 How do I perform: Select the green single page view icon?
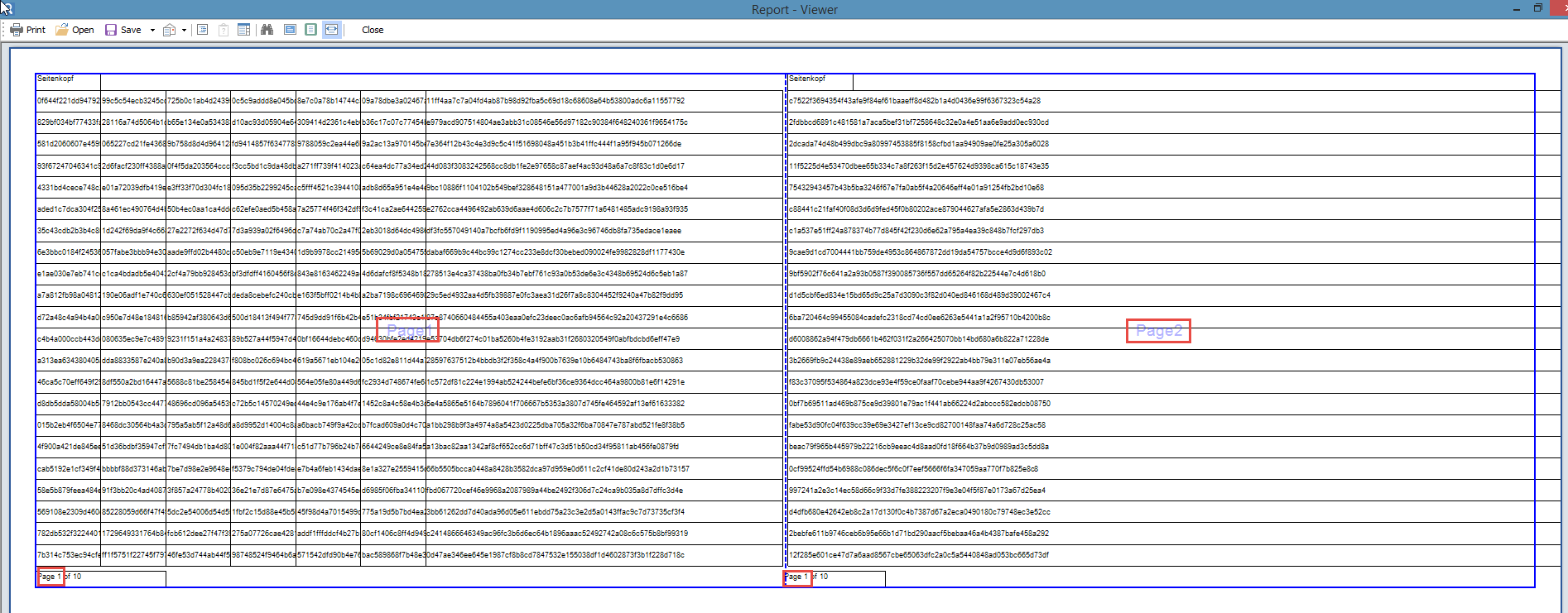pyautogui.click(x=310, y=30)
